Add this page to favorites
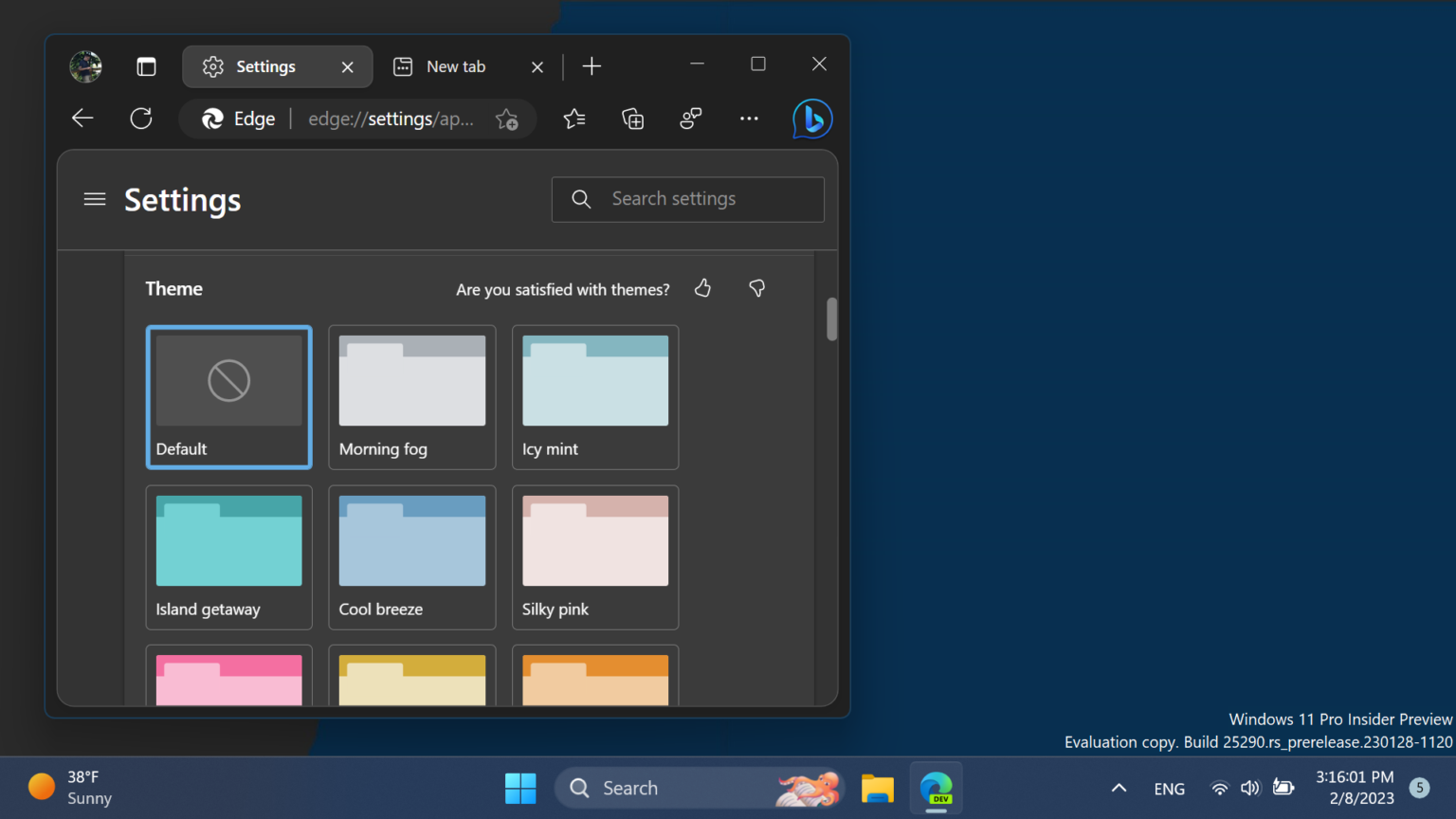Screen dimensions: 1456x819 pos(507,119)
